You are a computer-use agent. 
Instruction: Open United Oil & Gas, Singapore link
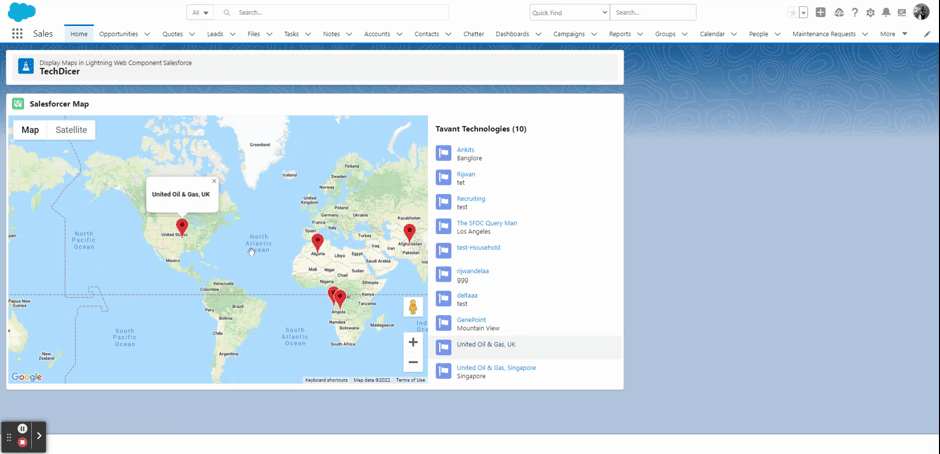(496, 368)
